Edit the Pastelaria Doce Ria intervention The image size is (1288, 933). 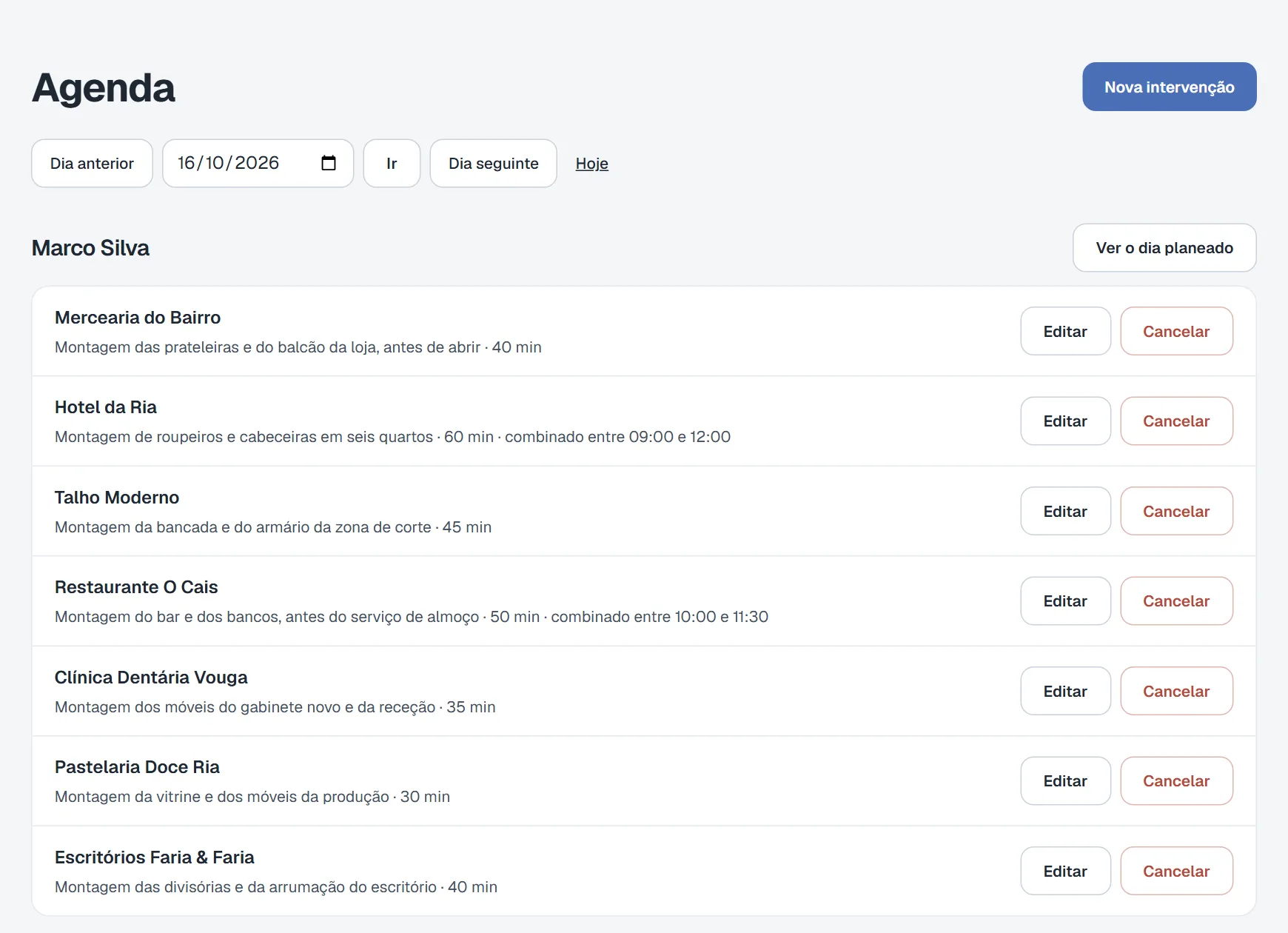(x=1065, y=780)
